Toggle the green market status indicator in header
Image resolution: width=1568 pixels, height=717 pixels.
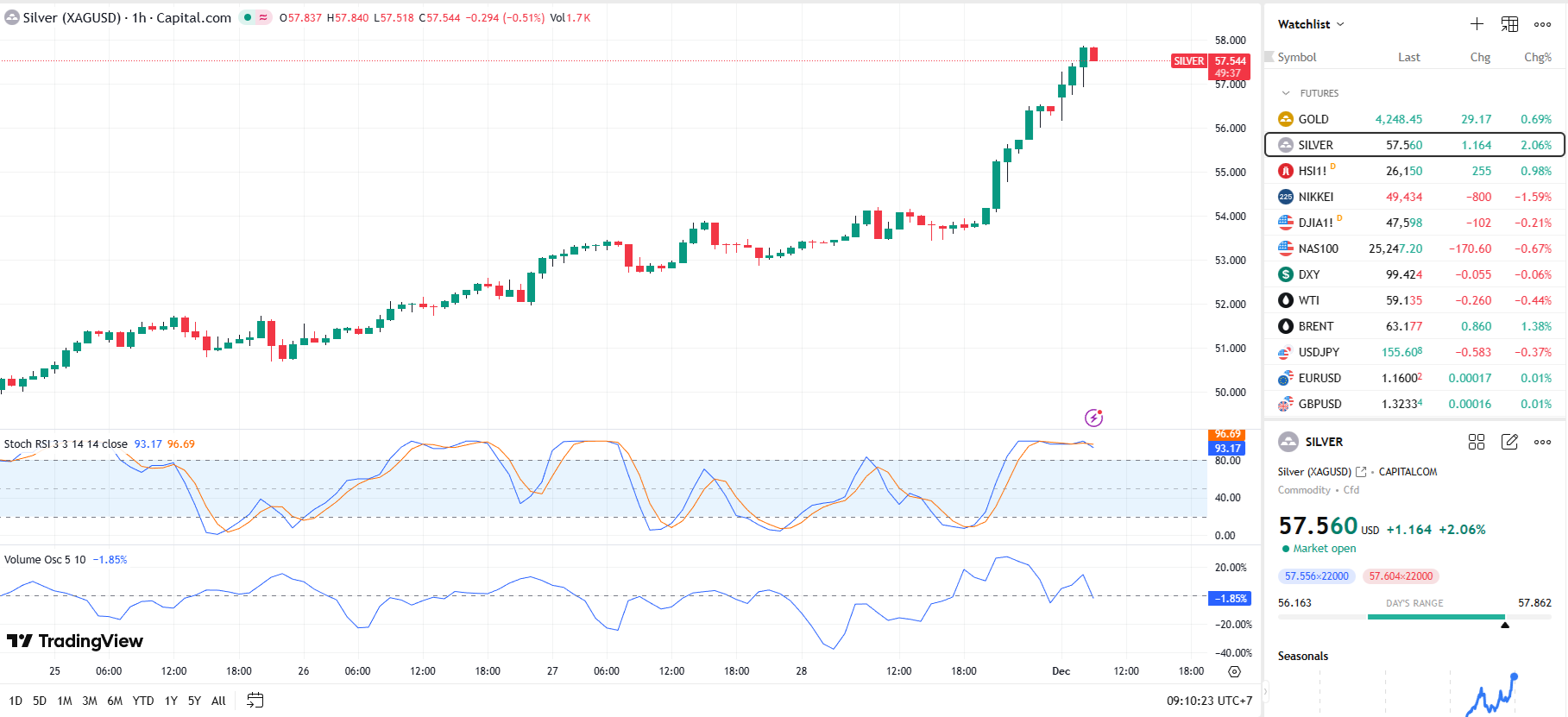click(x=248, y=17)
